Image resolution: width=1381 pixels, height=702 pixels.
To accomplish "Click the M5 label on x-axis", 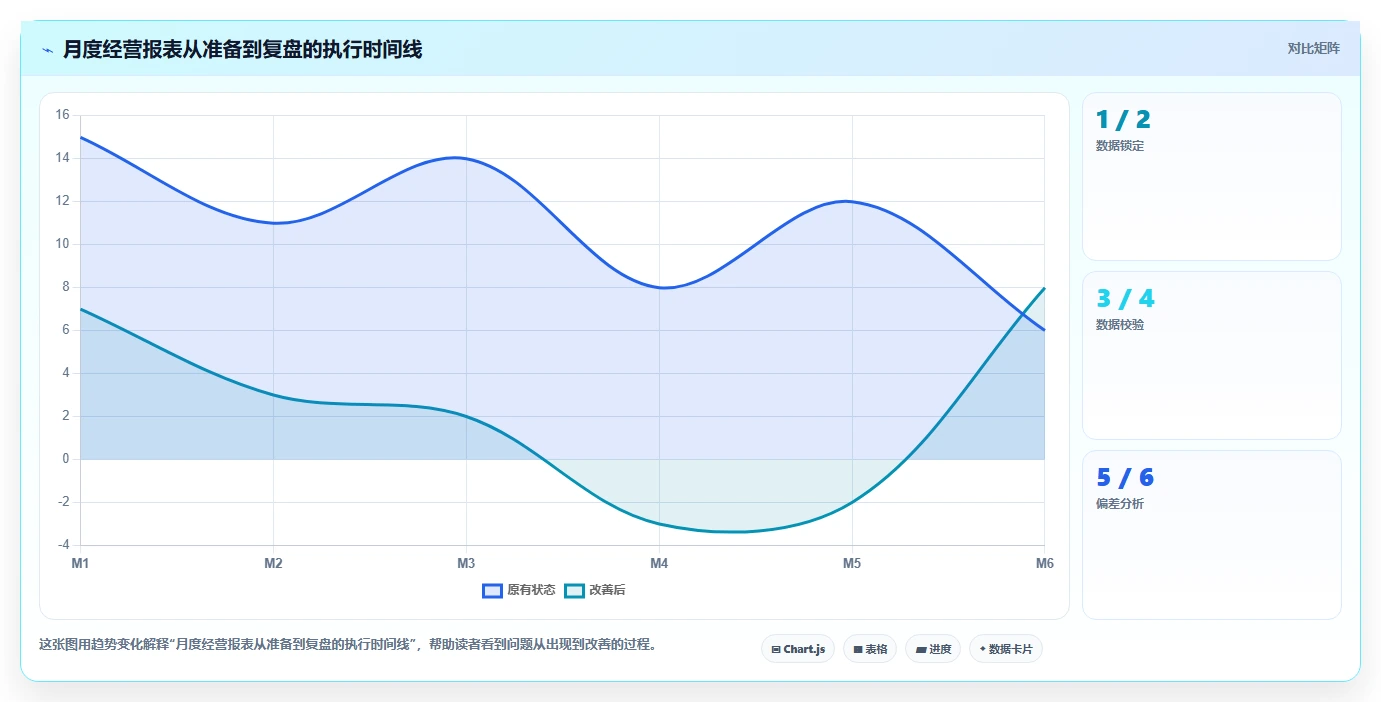I will pyautogui.click(x=852, y=564).
